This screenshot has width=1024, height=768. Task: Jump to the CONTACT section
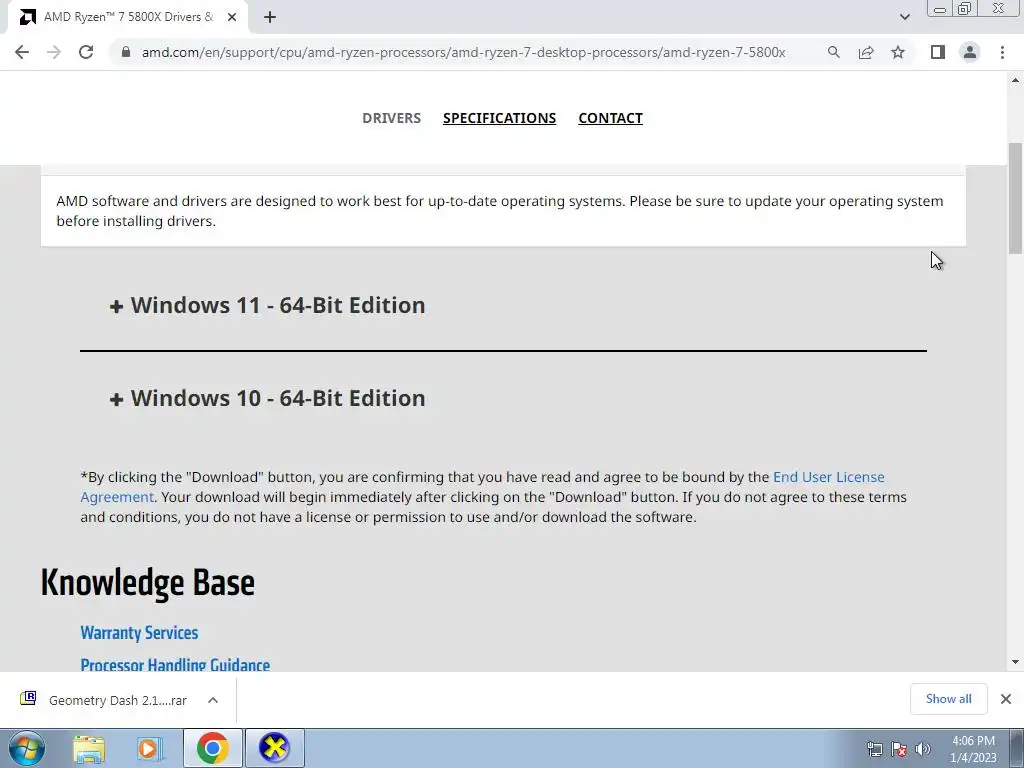611,118
